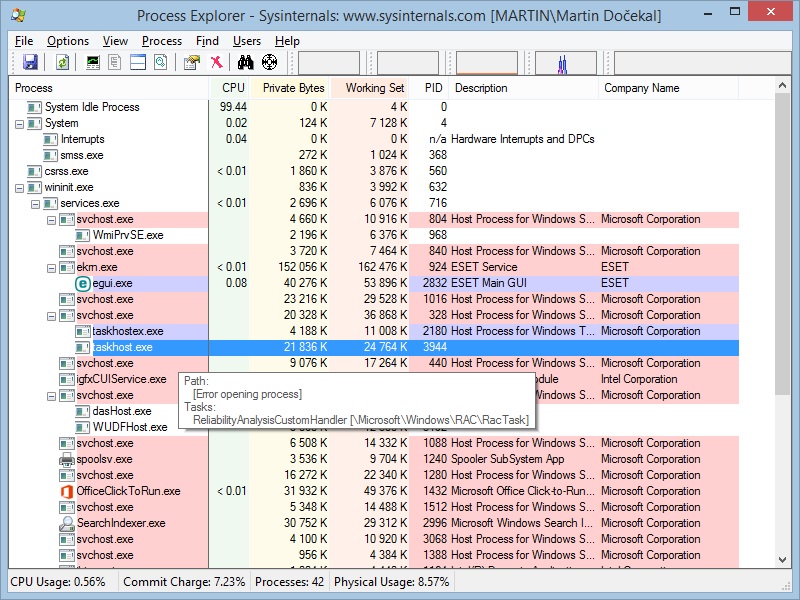Toggle the Show Process Tree icon
The width and height of the screenshot is (800, 600).
115,63
